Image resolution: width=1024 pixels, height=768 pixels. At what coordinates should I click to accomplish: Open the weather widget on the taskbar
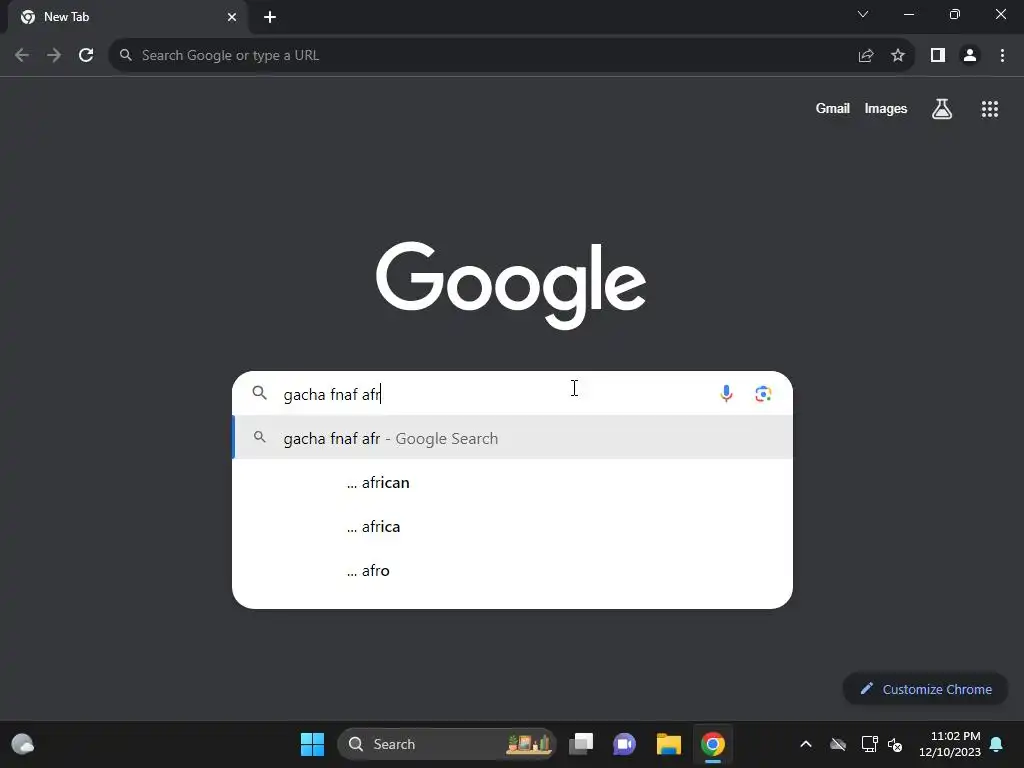[x=23, y=744]
